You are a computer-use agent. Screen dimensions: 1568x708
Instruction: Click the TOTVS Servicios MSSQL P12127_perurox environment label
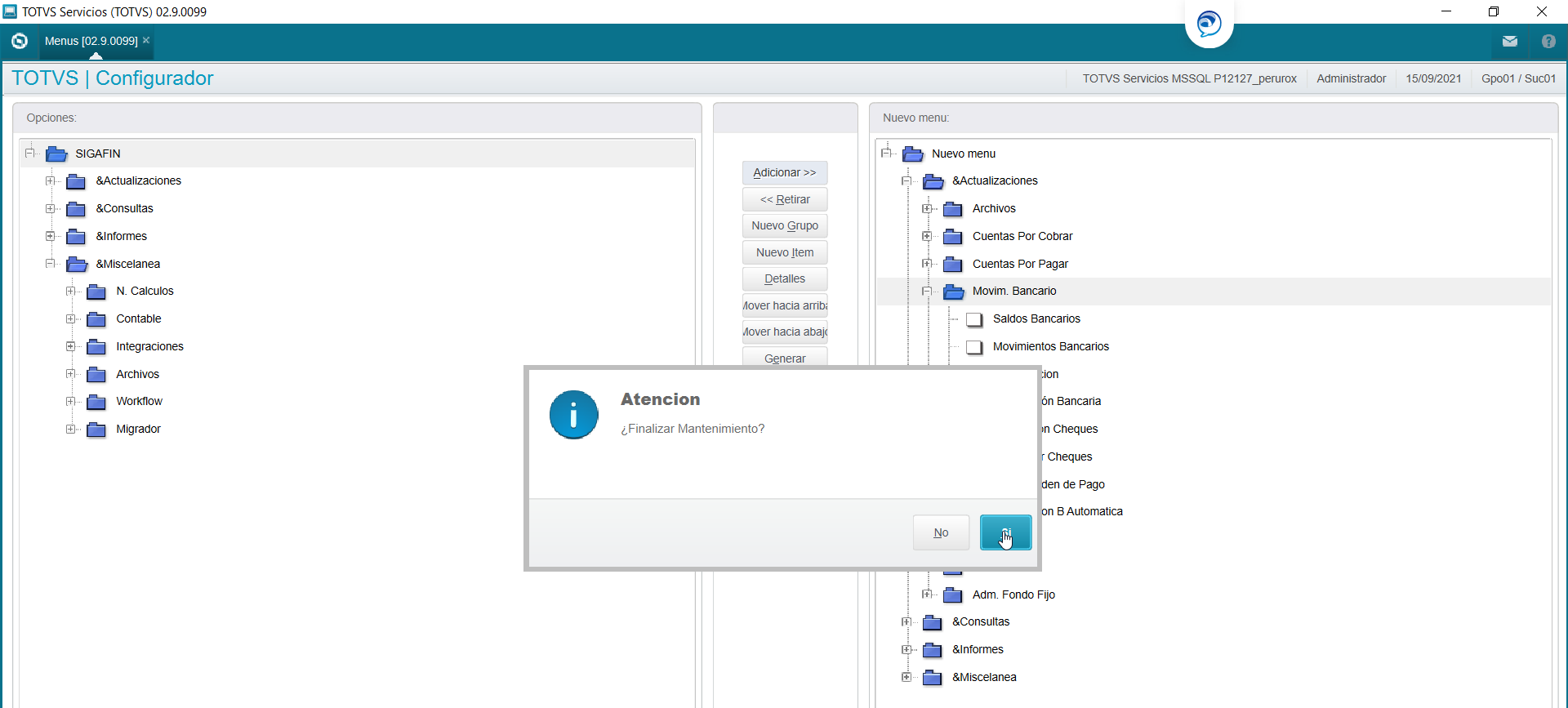pyautogui.click(x=1190, y=78)
